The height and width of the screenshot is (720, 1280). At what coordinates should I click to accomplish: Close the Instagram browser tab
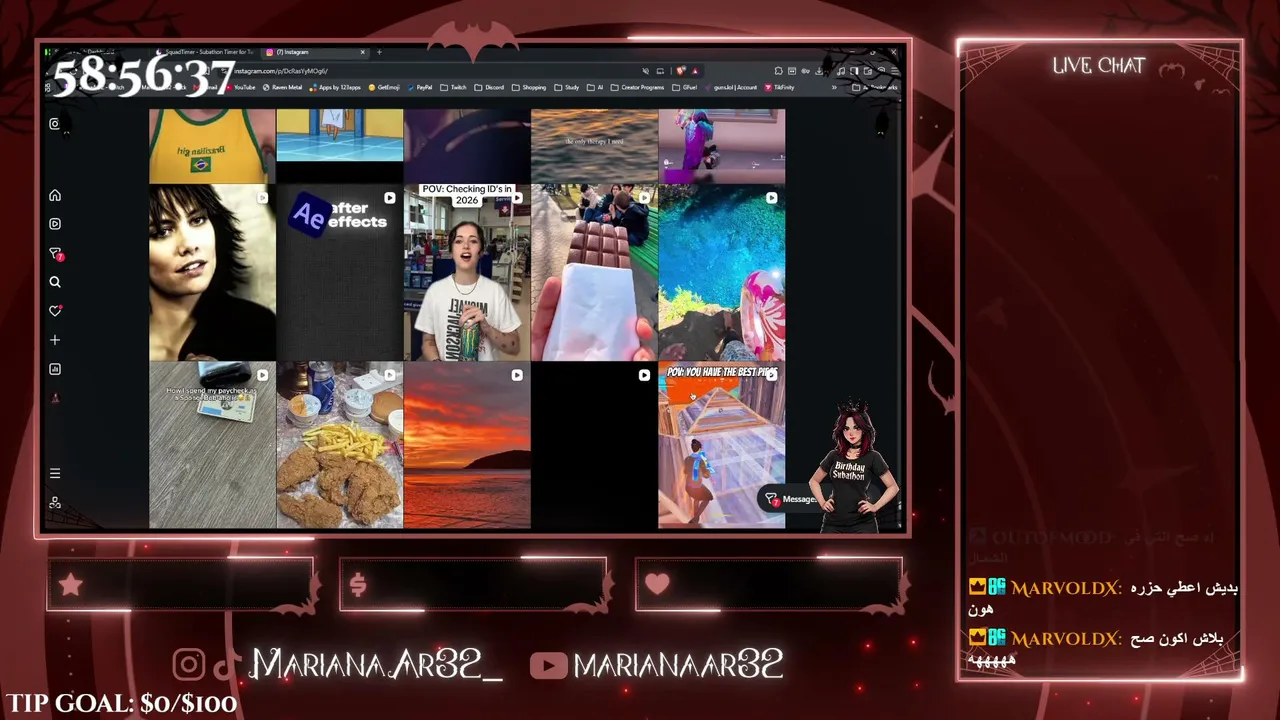(362, 52)
